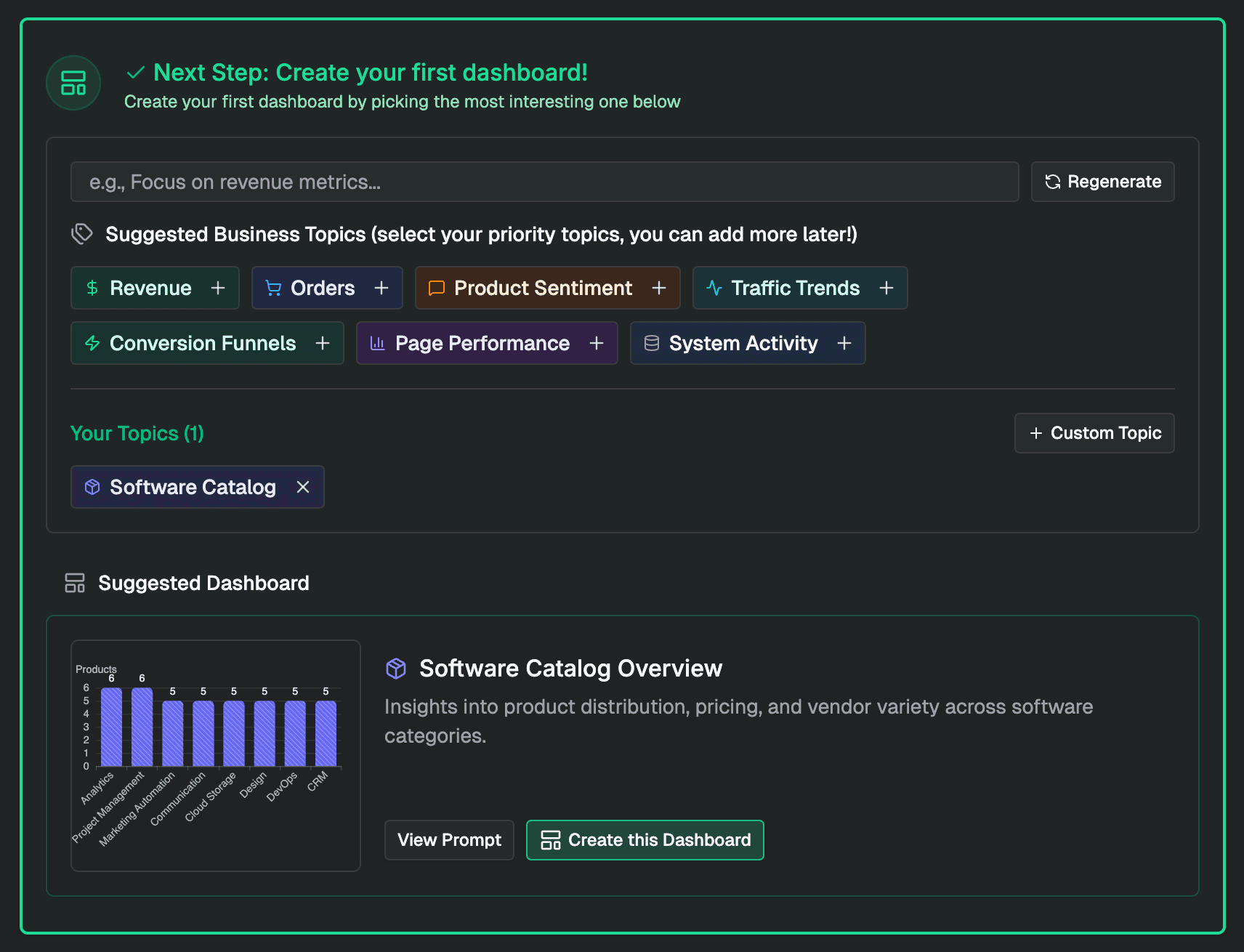
Task: Add Product Sentiment via its plus icon
Action: tap(659, 288)
